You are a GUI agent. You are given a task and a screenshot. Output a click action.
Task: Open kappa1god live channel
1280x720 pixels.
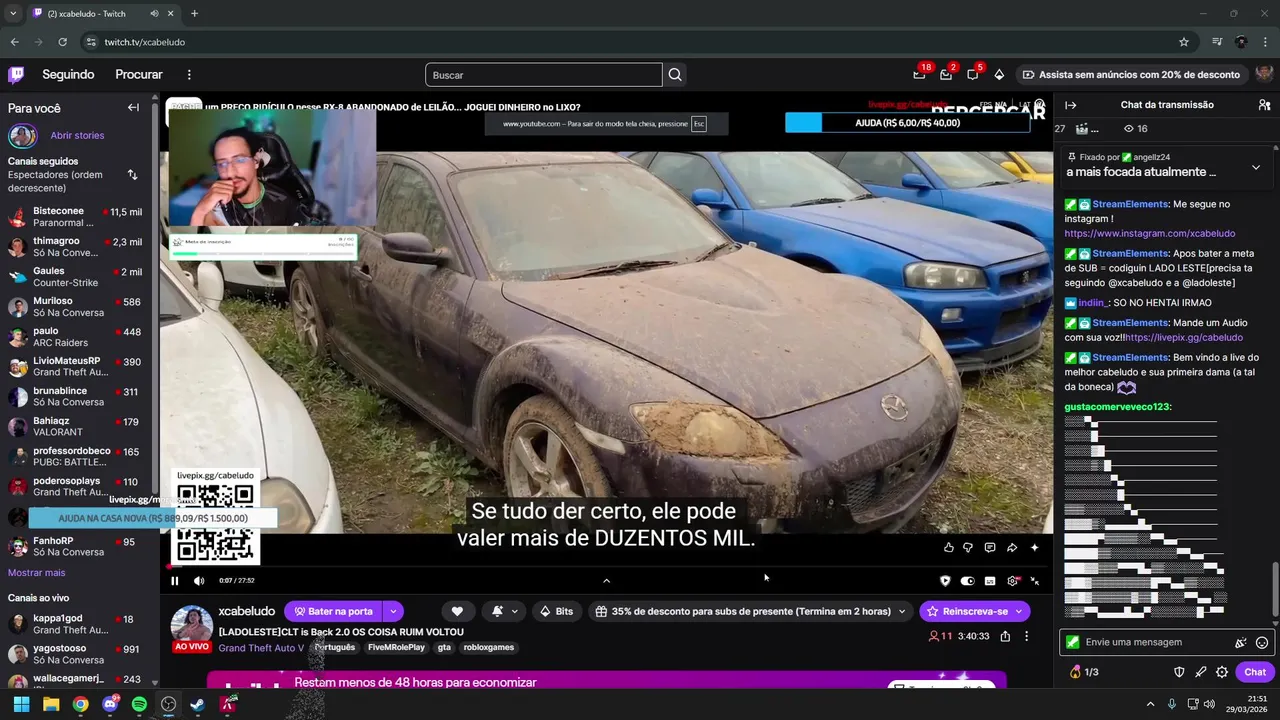point(77,624)
